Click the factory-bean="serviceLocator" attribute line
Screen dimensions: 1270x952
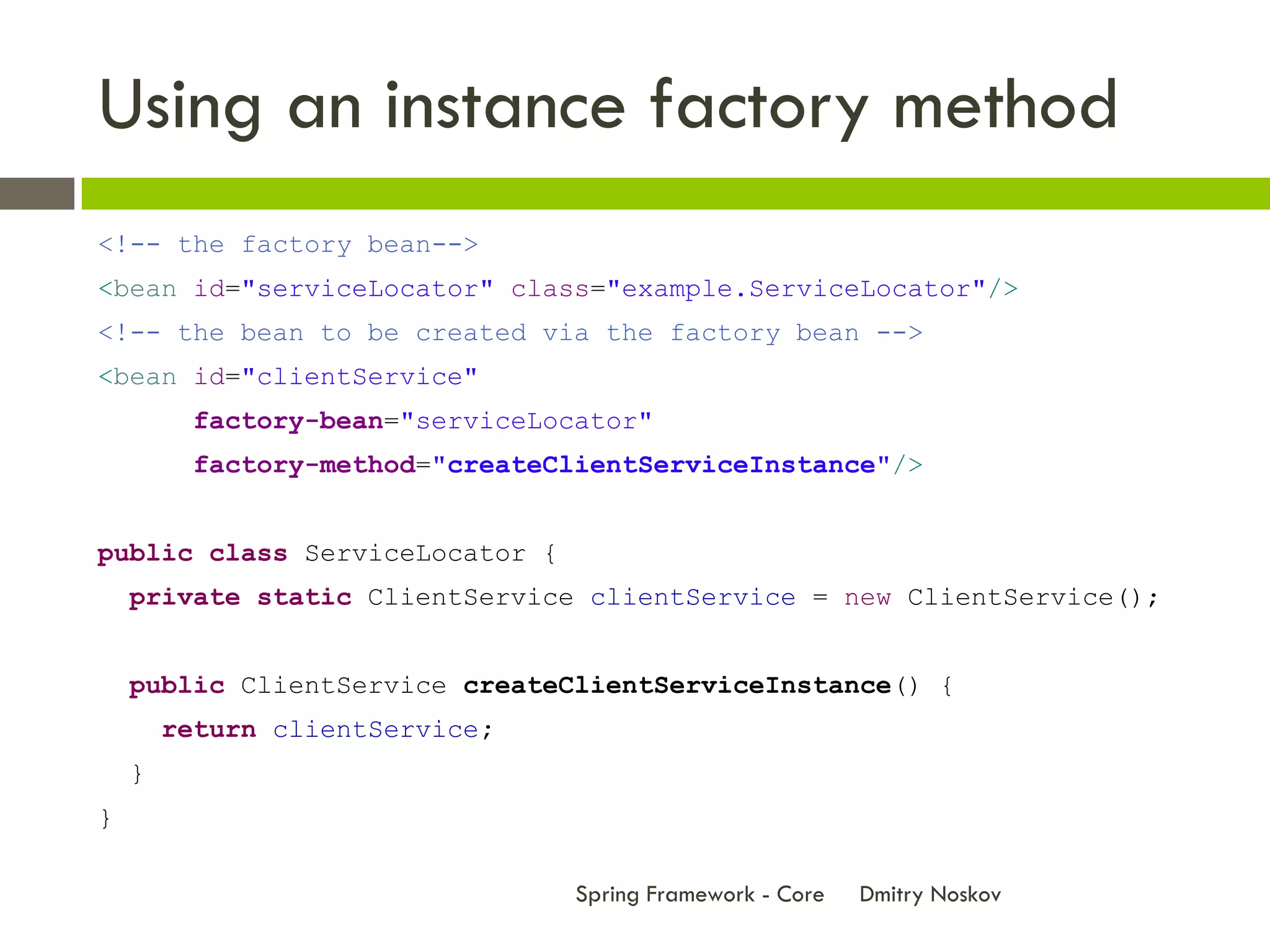[x=423, y=421]
